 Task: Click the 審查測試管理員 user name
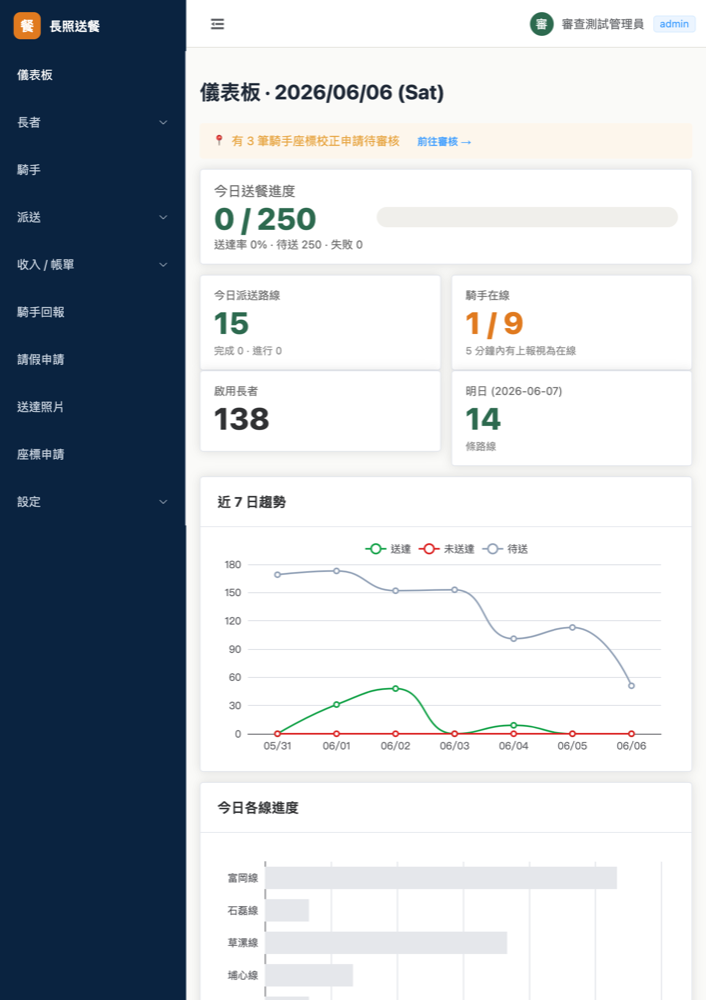point(603,24)
